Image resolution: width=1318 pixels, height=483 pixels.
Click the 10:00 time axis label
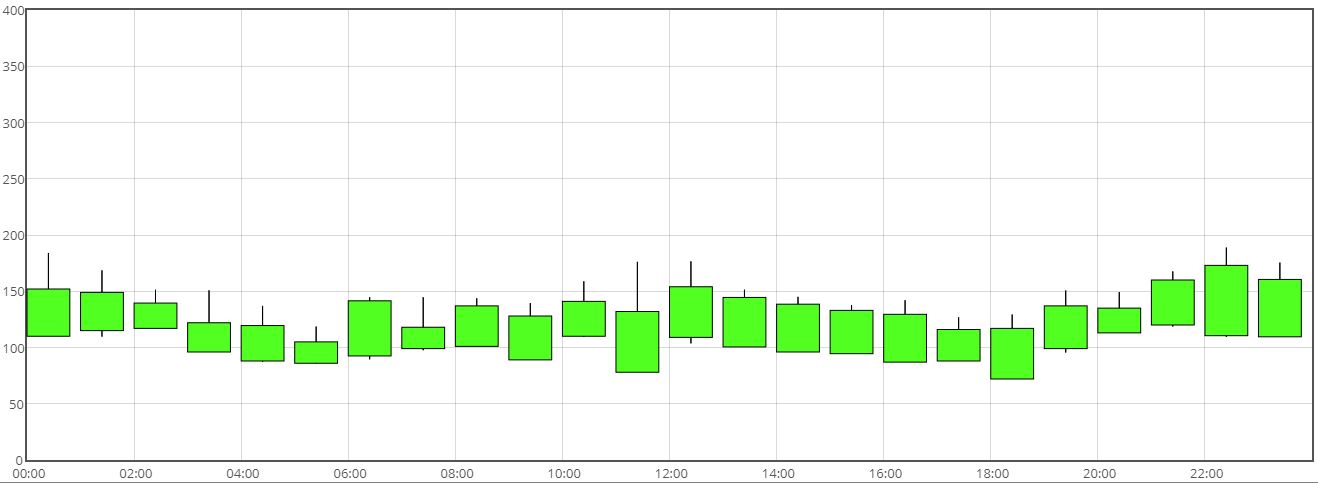pyautogui.click(x=563, y=473)
